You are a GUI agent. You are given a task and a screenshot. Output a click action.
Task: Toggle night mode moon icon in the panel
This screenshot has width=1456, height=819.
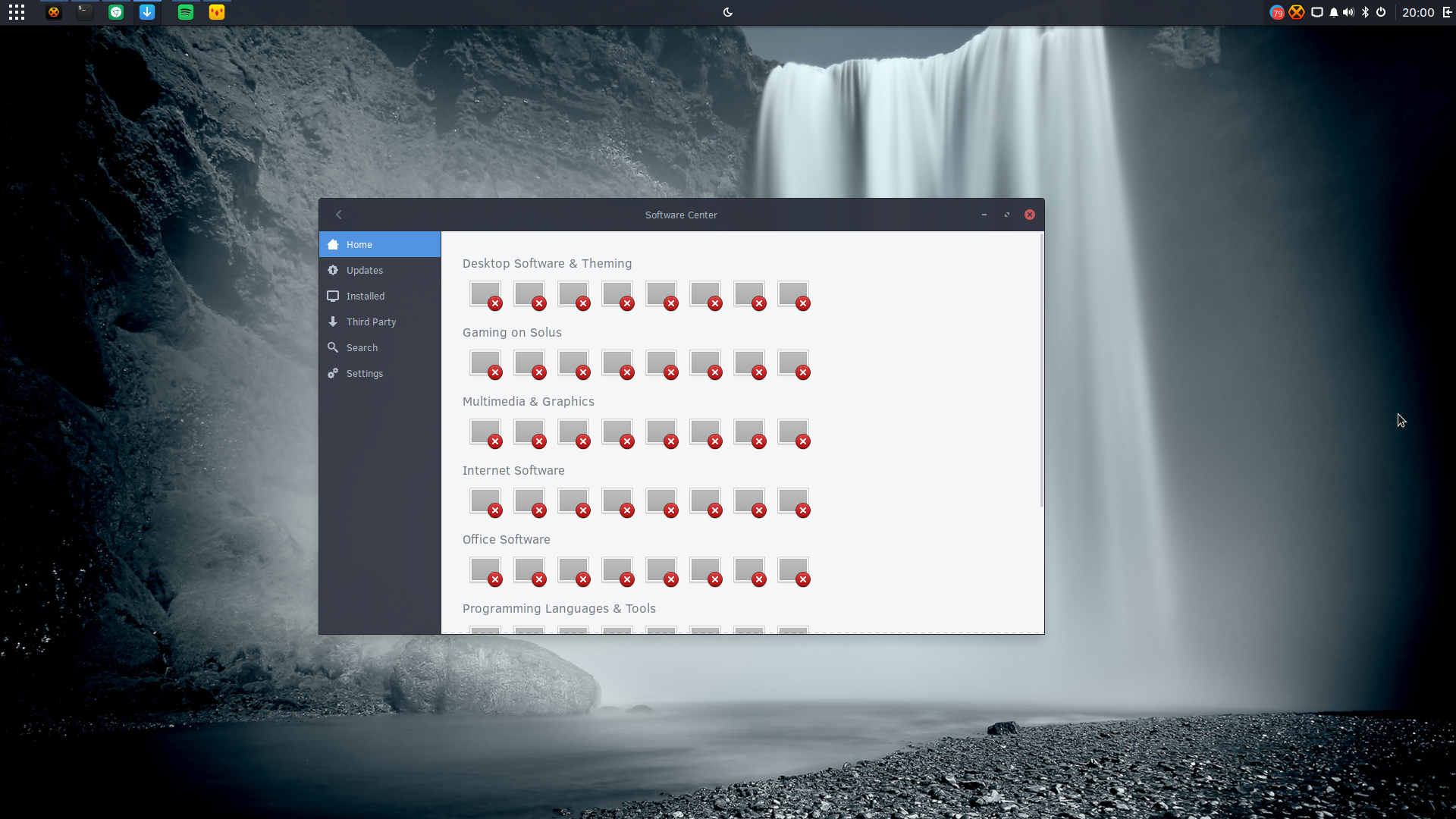click(x=728, y=12)
